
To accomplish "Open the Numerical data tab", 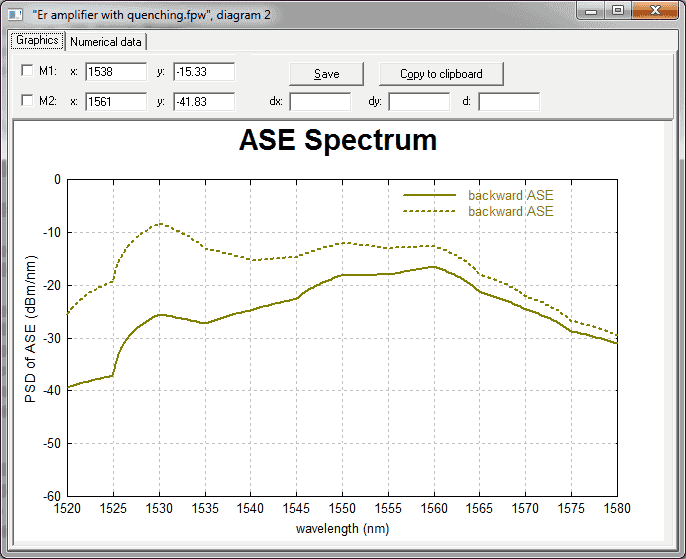I will click(106, 42).
